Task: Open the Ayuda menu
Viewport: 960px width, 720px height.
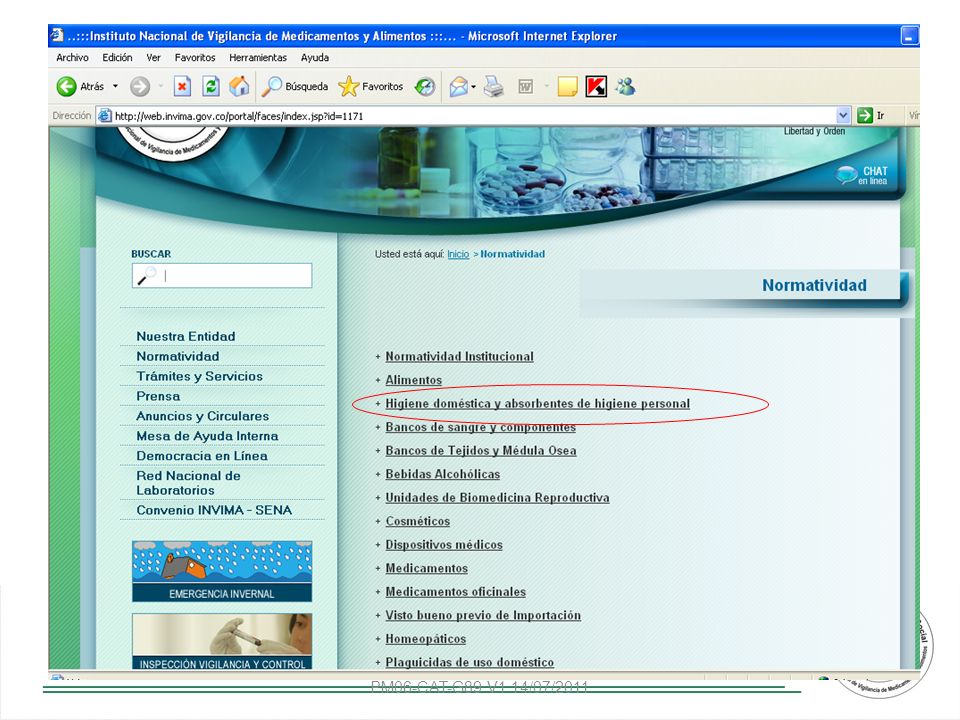Action: [x=315, y=58]
